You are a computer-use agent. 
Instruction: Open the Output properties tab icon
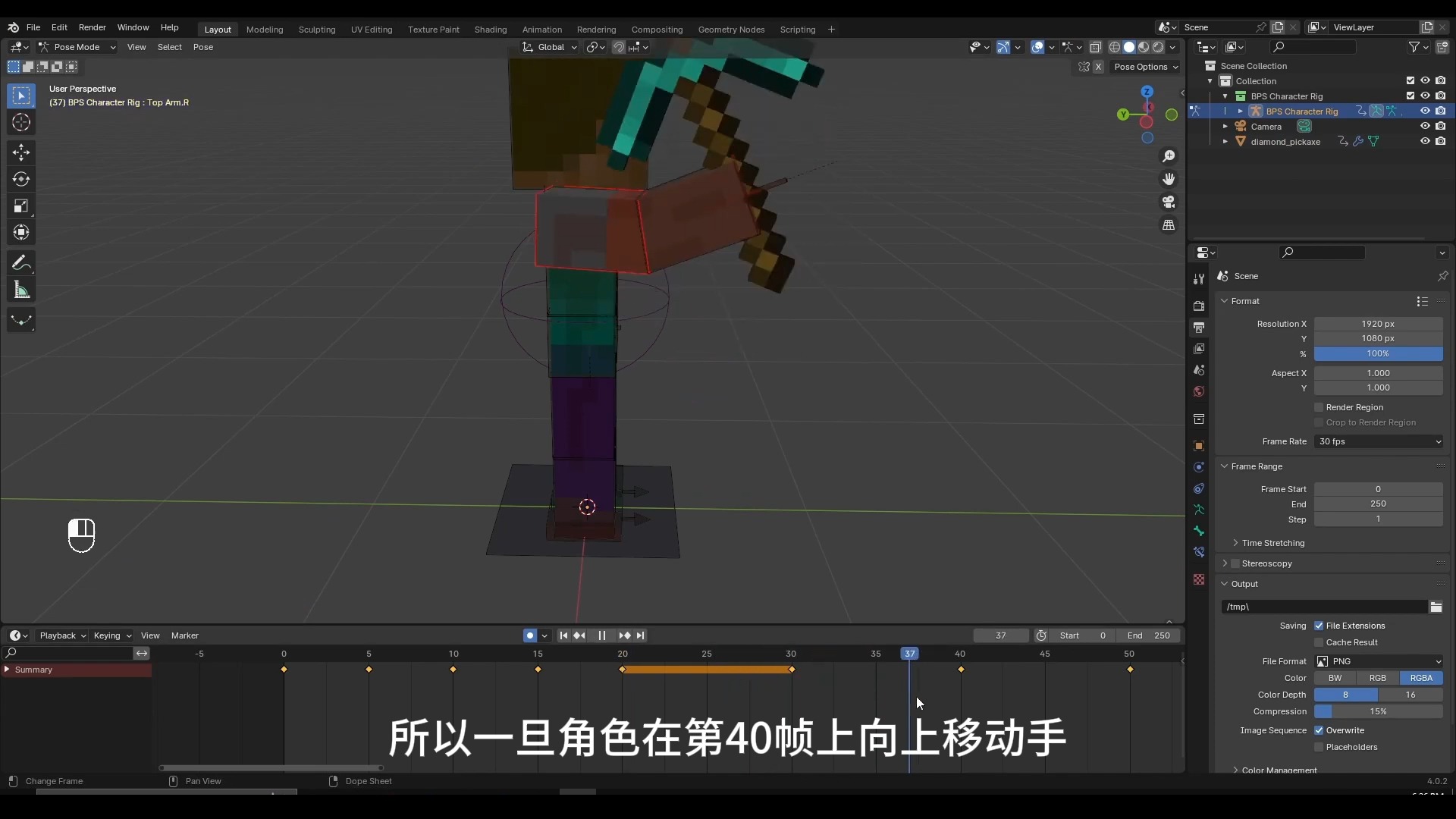point(1199,328)
